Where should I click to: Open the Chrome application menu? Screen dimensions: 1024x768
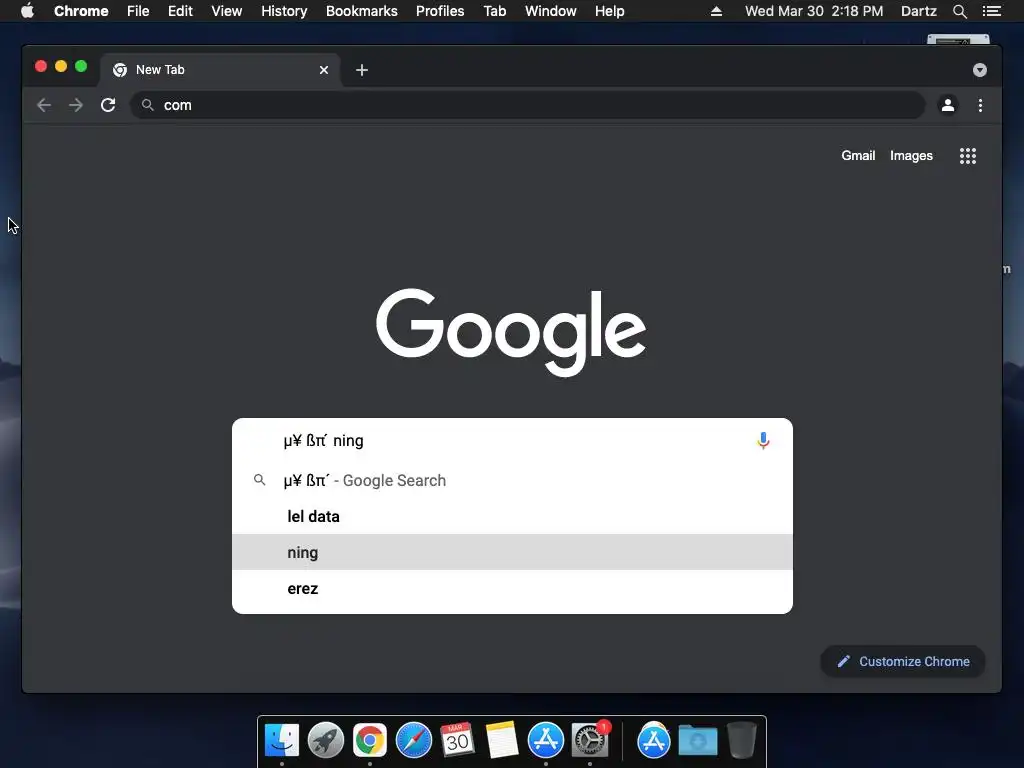[81, 11]
